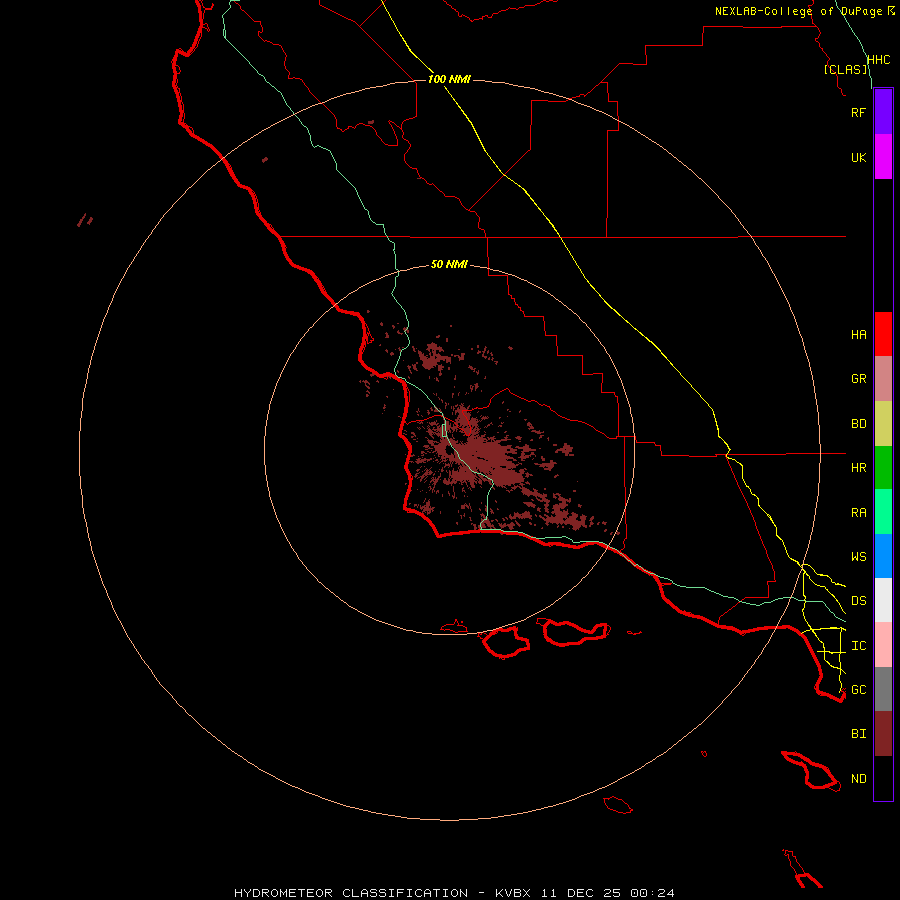Click the [CLAS] legend heading
900x900 pixels.
click(x=846, y=69)
